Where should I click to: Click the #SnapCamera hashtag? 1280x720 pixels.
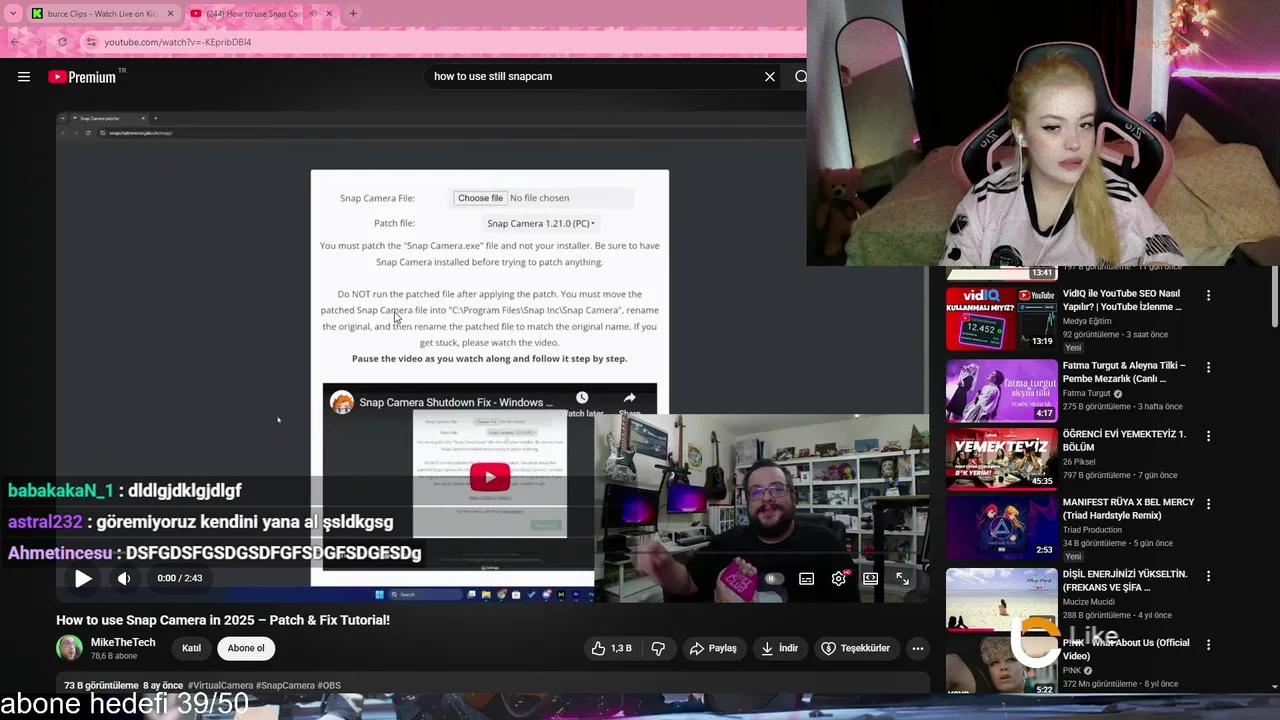[286, 686]
